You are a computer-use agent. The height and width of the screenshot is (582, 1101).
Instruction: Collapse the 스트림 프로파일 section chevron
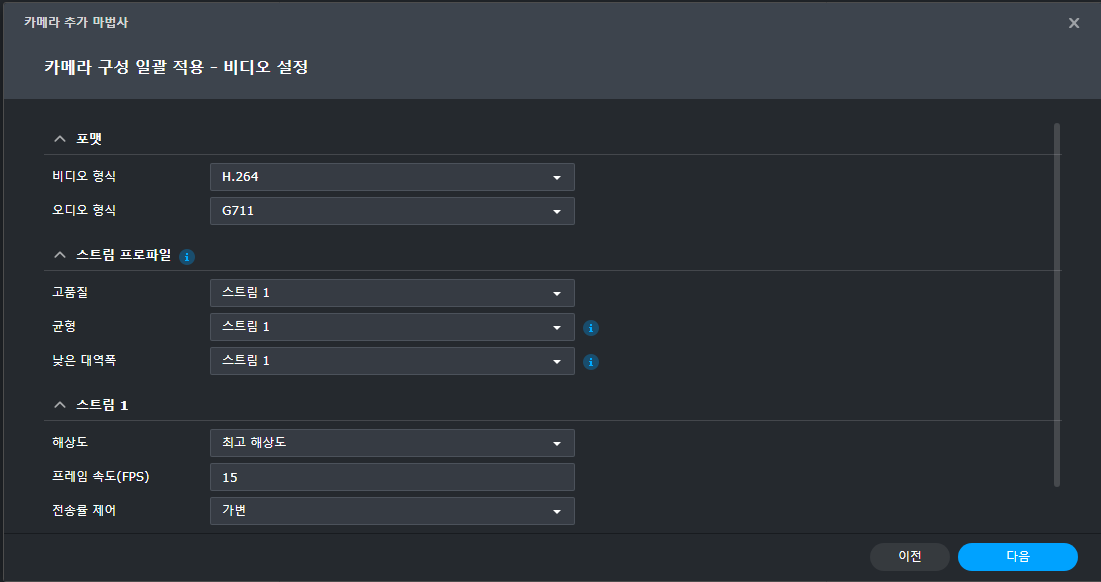pos(60,255)
